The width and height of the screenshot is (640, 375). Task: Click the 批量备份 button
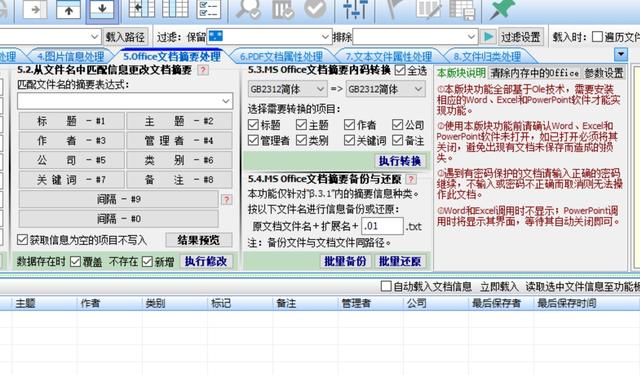pos(345,261)
